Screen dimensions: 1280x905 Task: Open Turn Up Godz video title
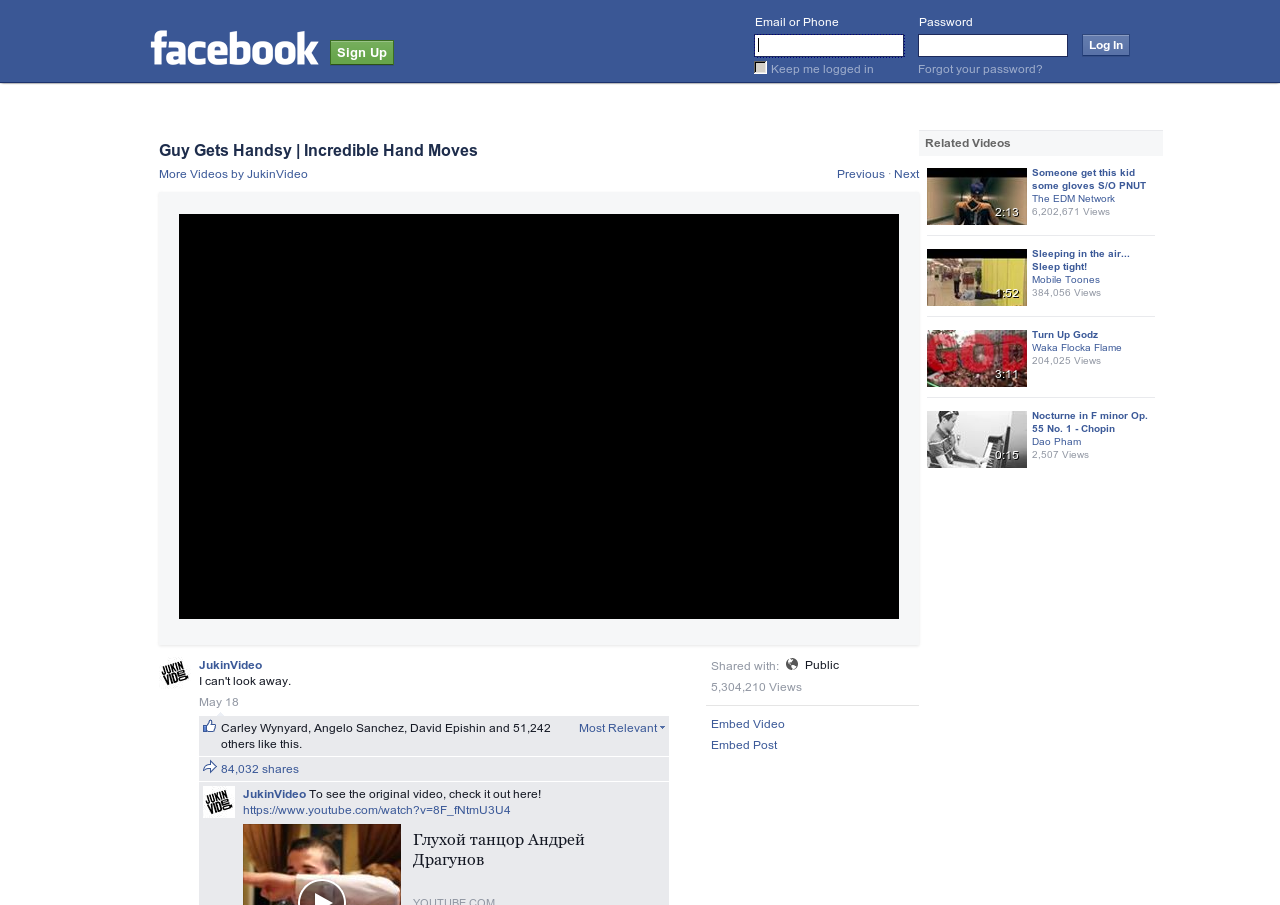[1065, 335]
